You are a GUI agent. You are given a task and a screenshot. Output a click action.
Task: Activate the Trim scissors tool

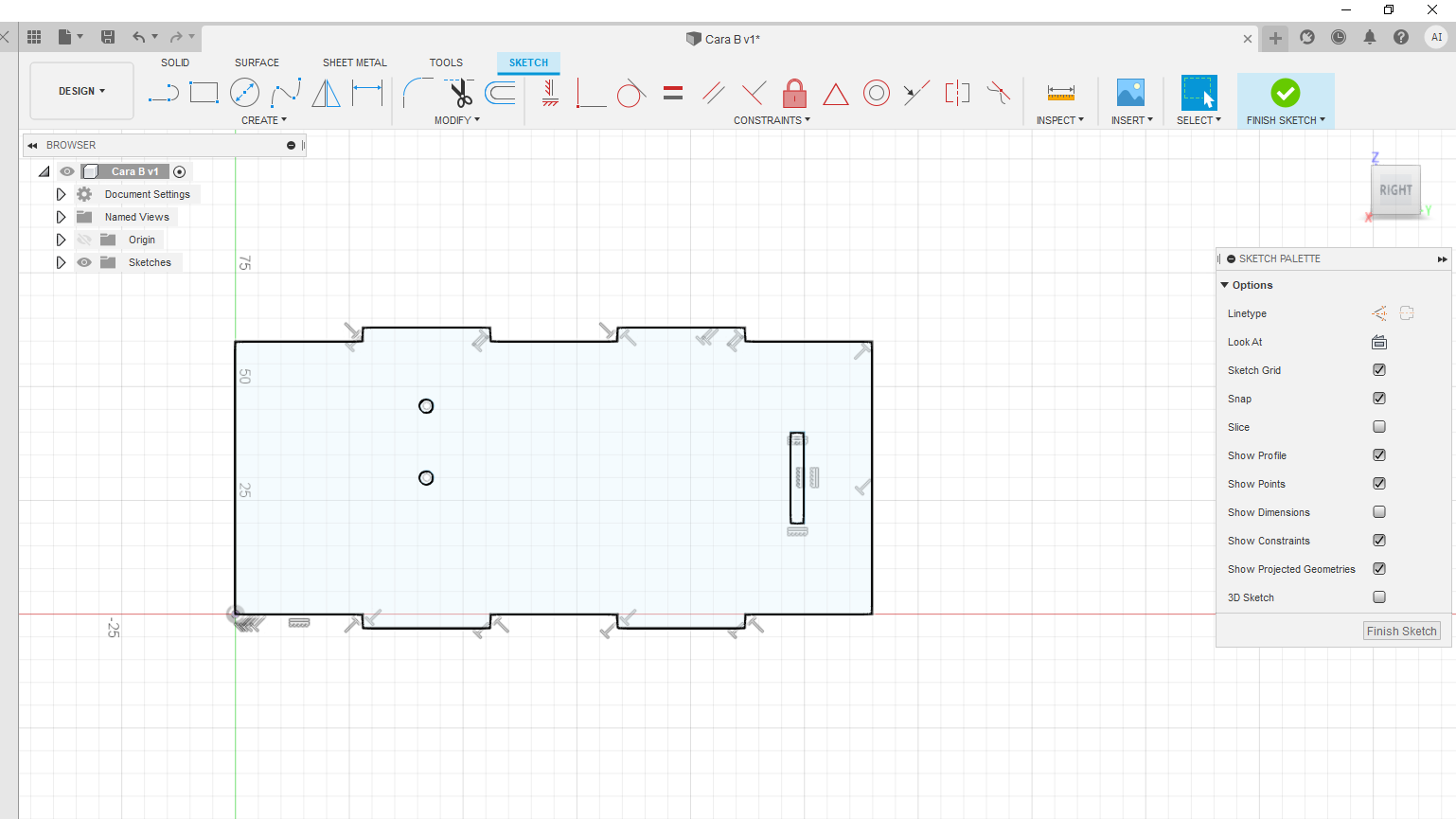pos(460,93)
